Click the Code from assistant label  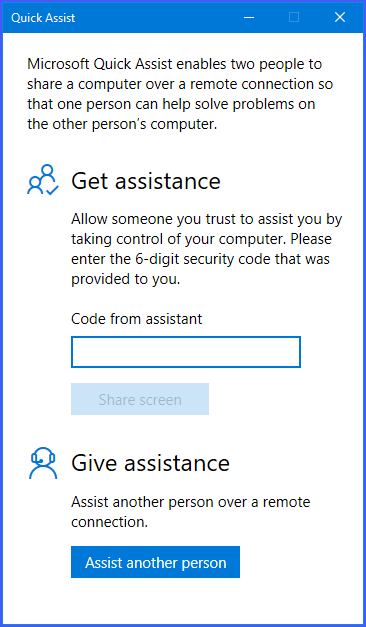click(137, 319)
